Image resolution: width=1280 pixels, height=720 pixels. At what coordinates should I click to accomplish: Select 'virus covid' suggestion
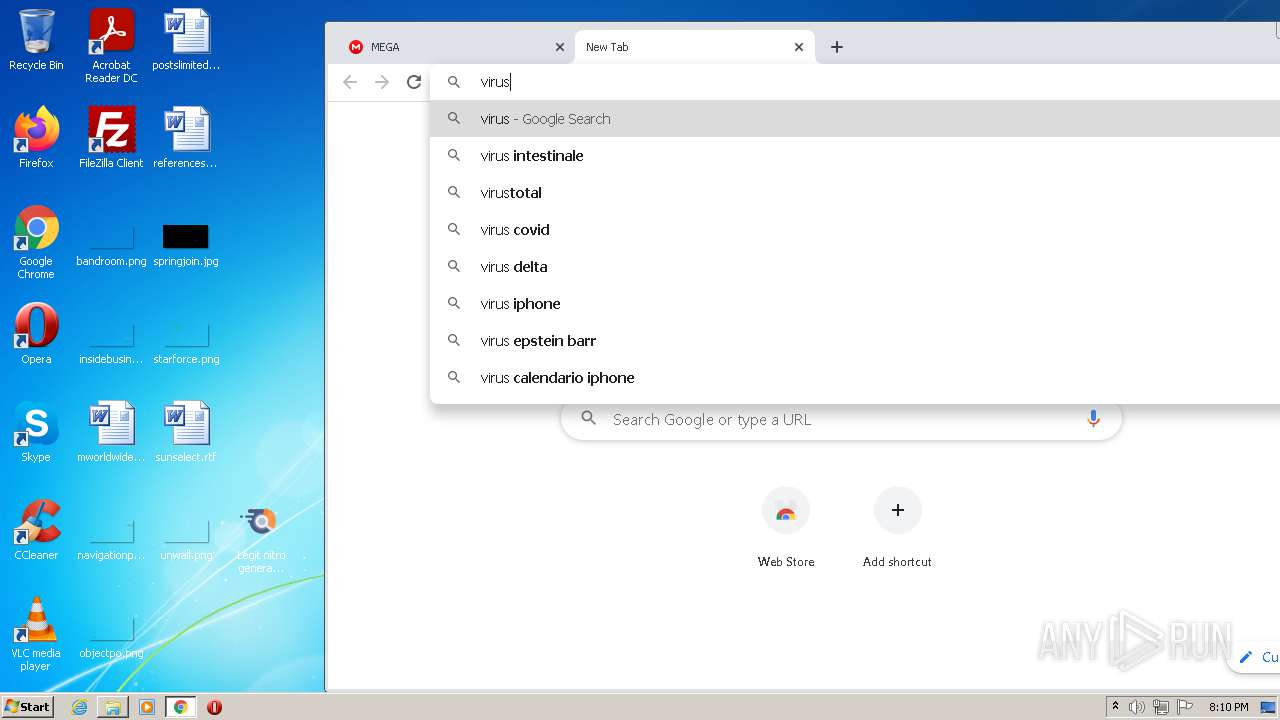click(x=855, y=230)
